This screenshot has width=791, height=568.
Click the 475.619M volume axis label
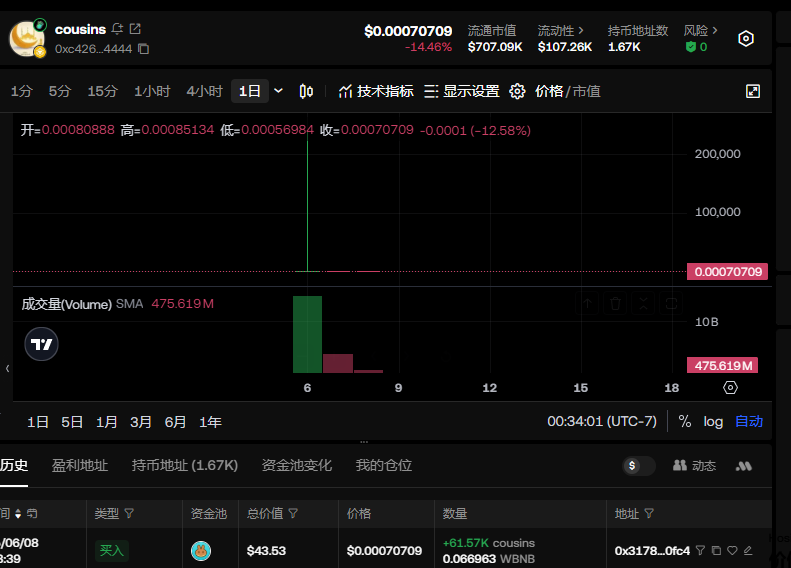(x=722, y=366)
